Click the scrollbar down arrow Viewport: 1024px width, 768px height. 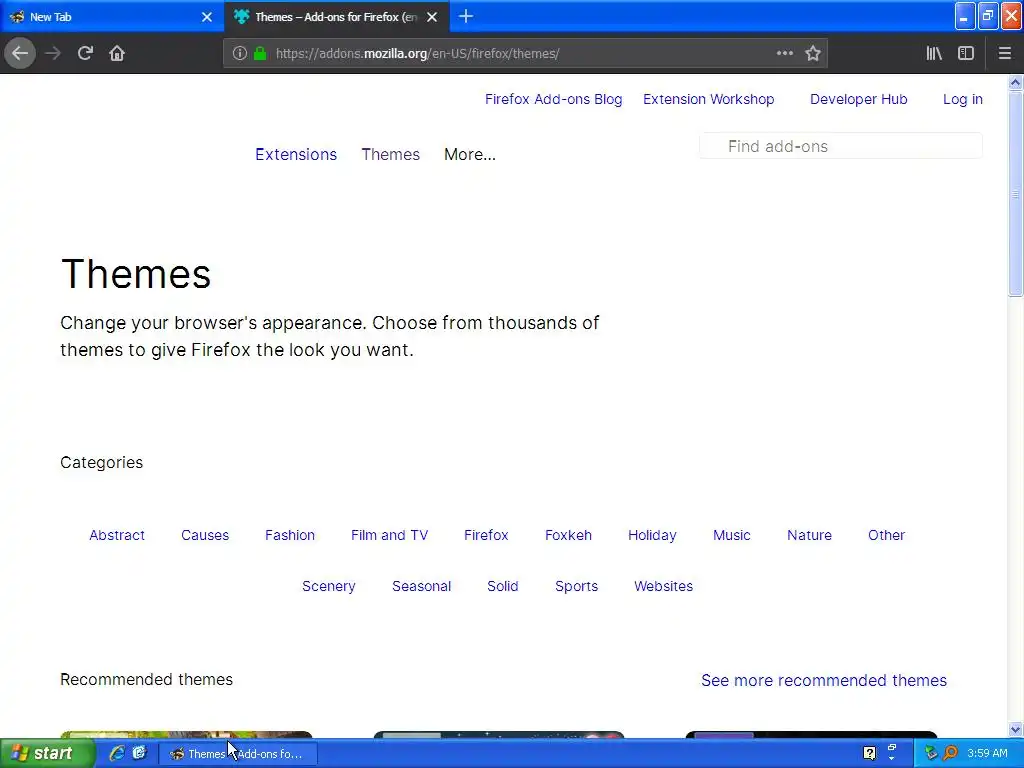point(1015,729)
